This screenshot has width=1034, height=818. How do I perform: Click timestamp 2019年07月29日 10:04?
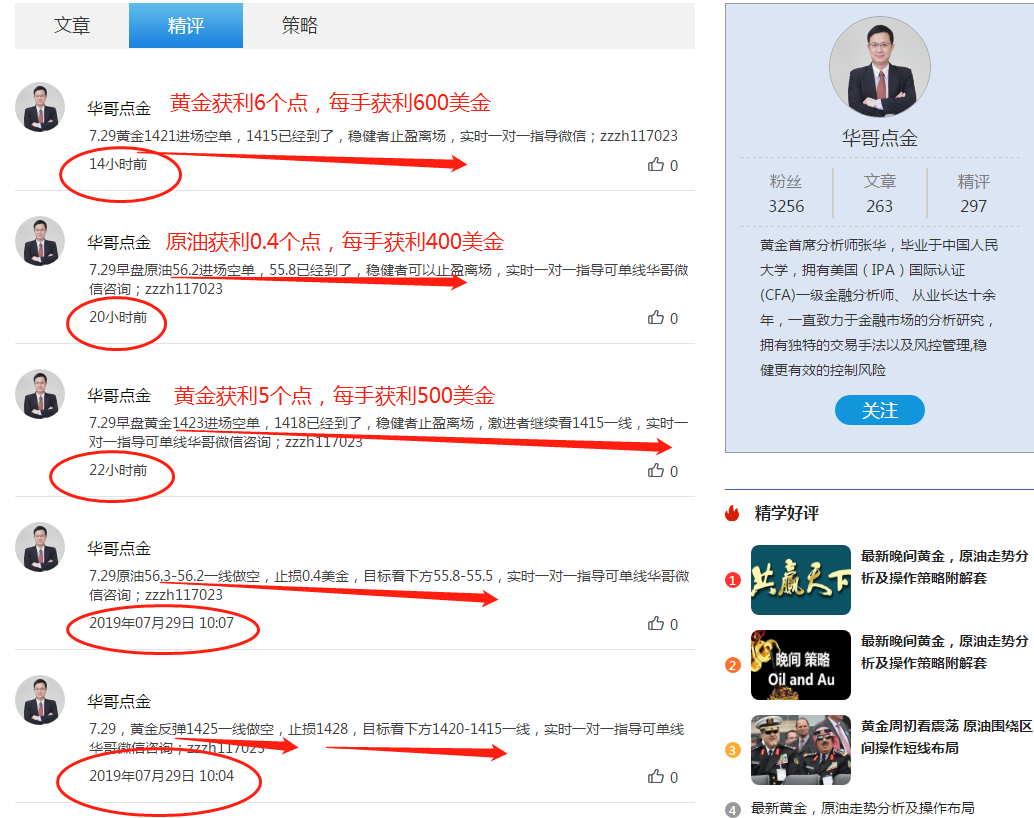pyautogui.click(x=162, y=776)
